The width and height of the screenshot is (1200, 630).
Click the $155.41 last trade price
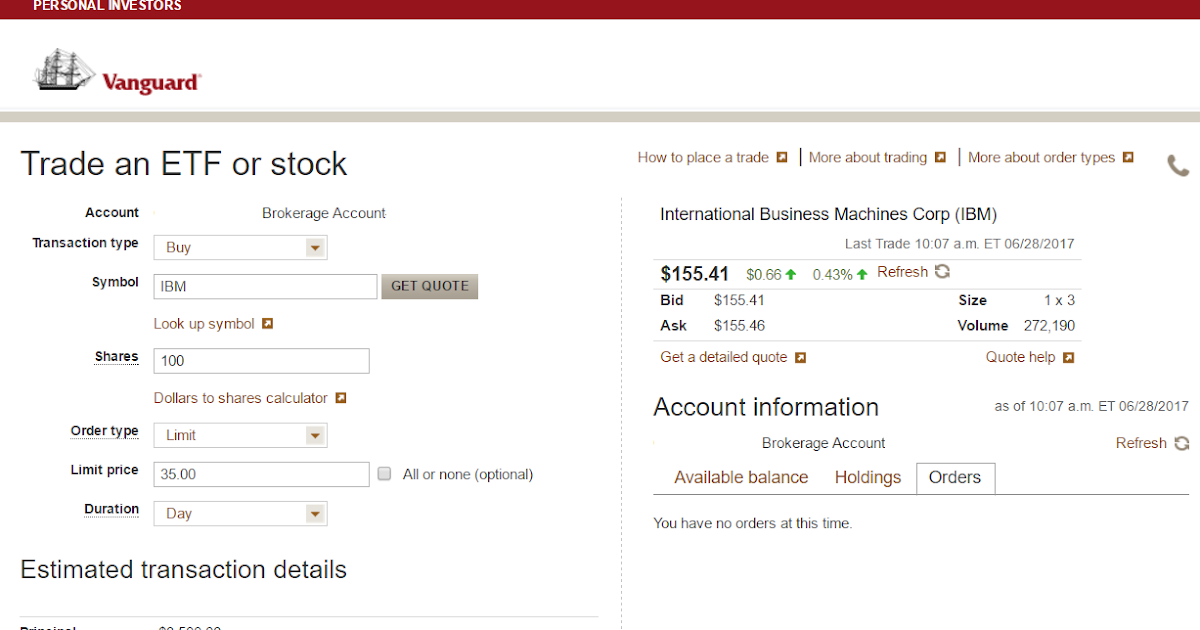coord(696,273)
